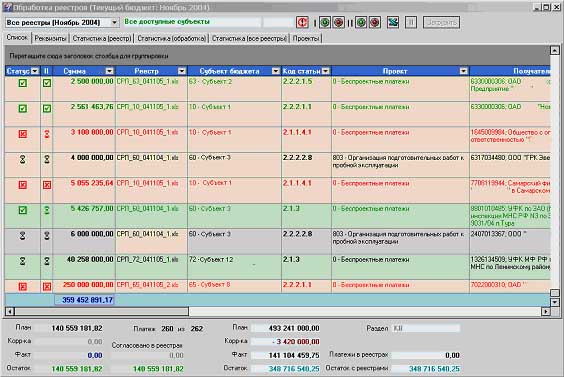Click the table's scroll up arrow

[x=555, y=50]
